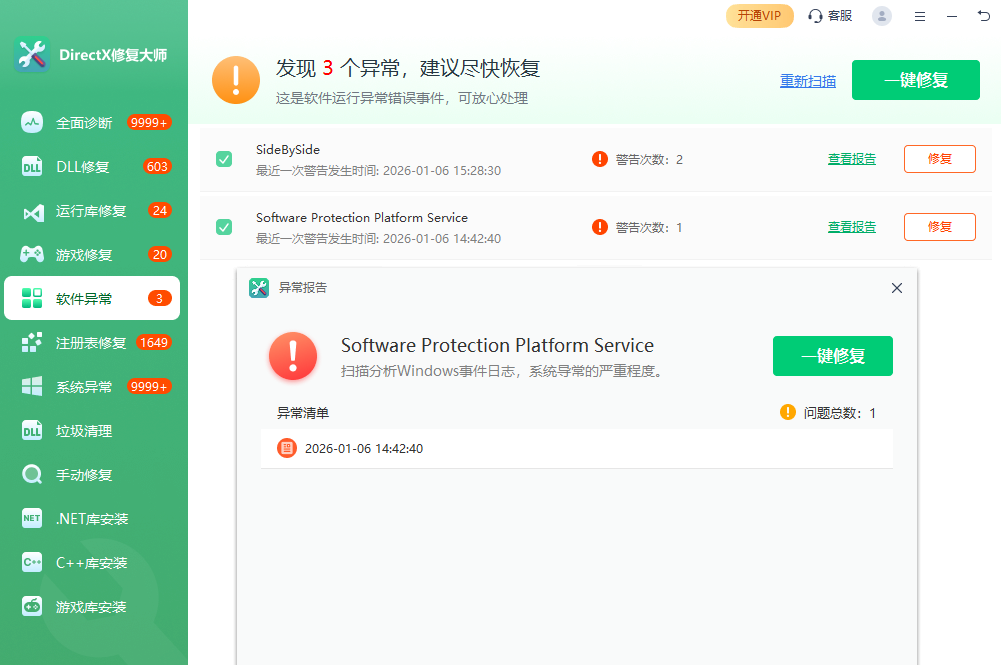Open 注册表修复 registry icon
Screen dimensions: 1001x665
pyautogui.click(x=32, y=343)
